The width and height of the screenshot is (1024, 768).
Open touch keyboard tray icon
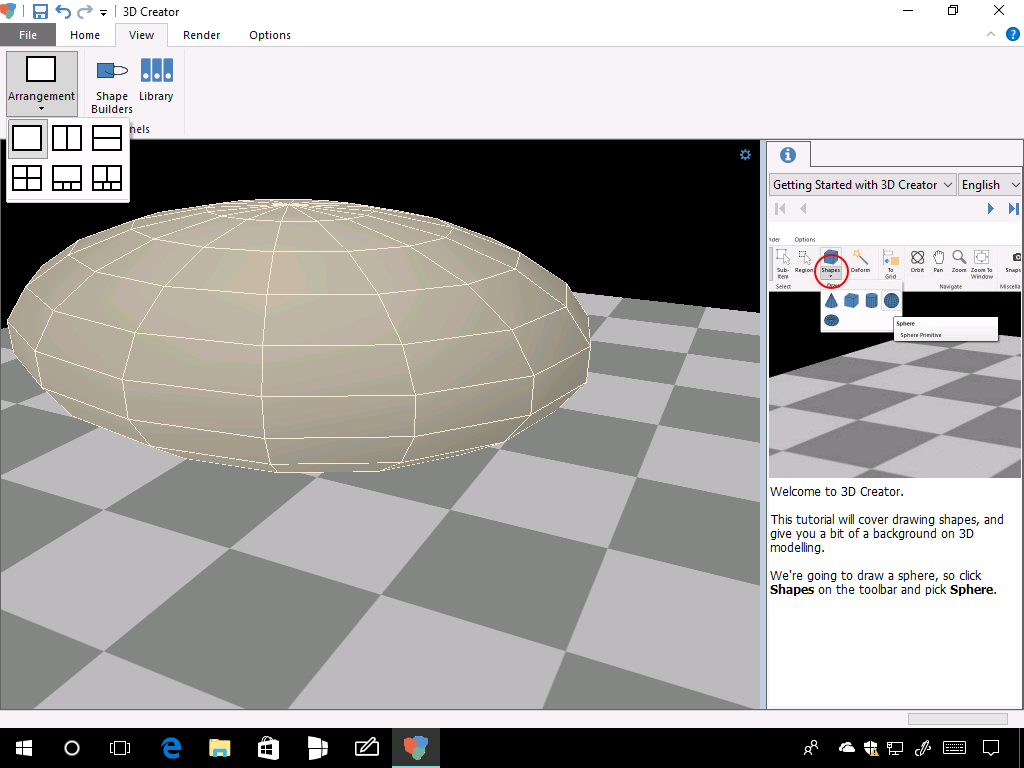[x=955, y=748]
